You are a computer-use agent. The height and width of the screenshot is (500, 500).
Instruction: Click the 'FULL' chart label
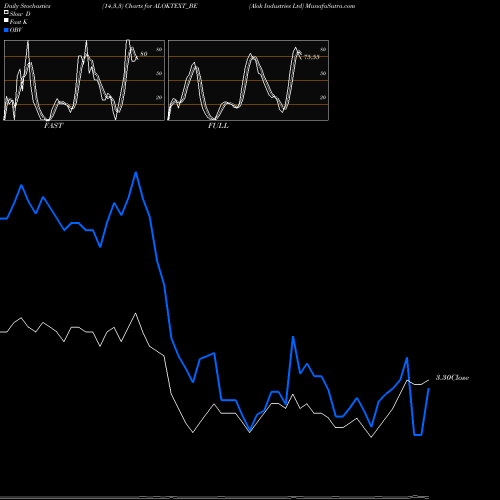pyautogui.click(x=218, y=126)
